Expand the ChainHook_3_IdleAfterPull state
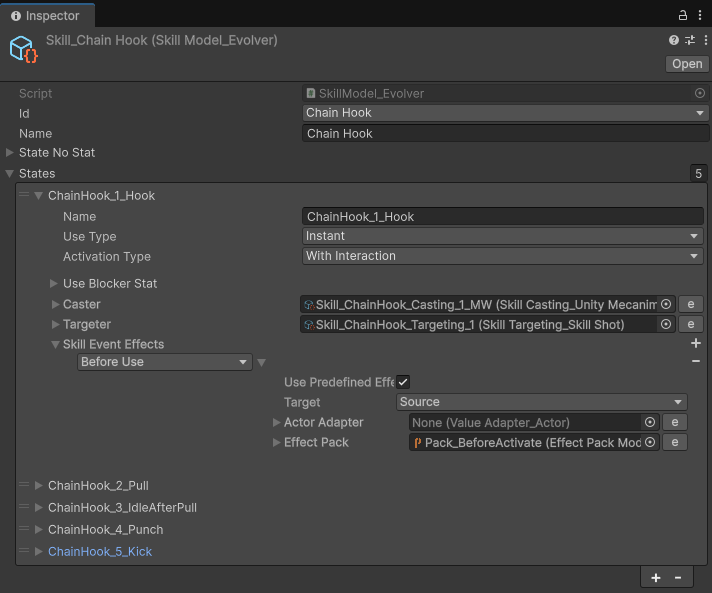Viewport: 712px width, 593px height. click(39, 507)
